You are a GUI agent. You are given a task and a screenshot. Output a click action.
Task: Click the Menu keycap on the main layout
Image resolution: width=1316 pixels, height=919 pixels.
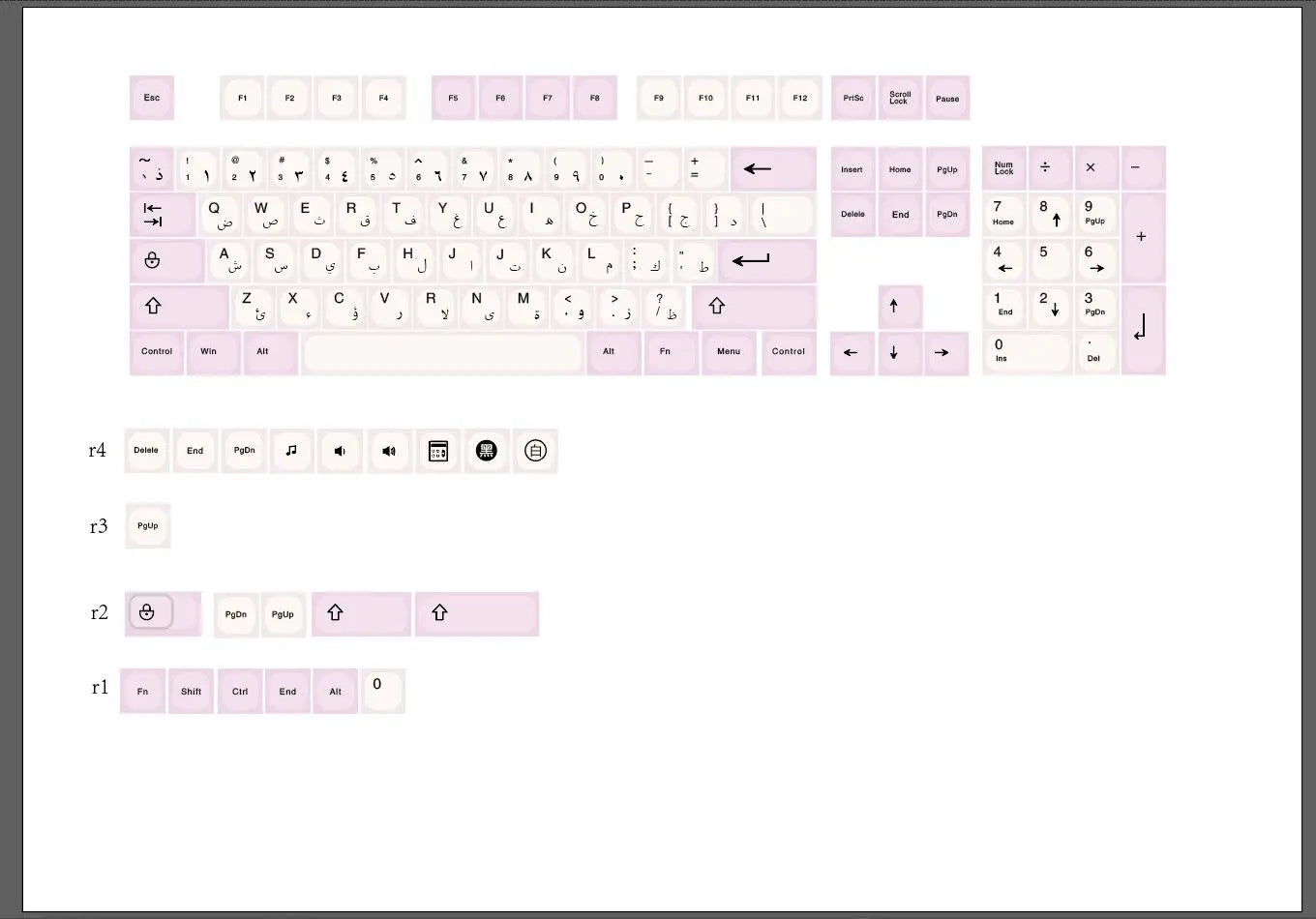pyautogui.click(x=729, y=352)
